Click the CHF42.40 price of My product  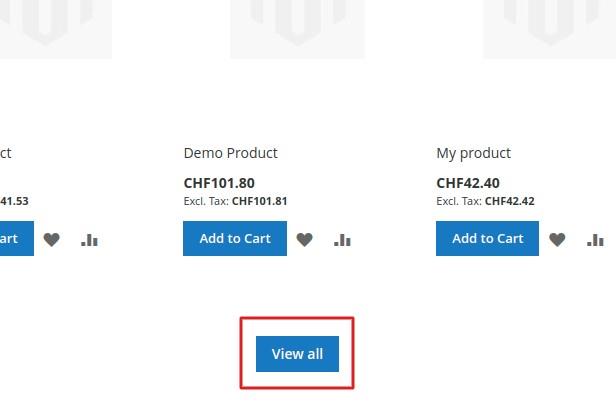coord(468,183)
